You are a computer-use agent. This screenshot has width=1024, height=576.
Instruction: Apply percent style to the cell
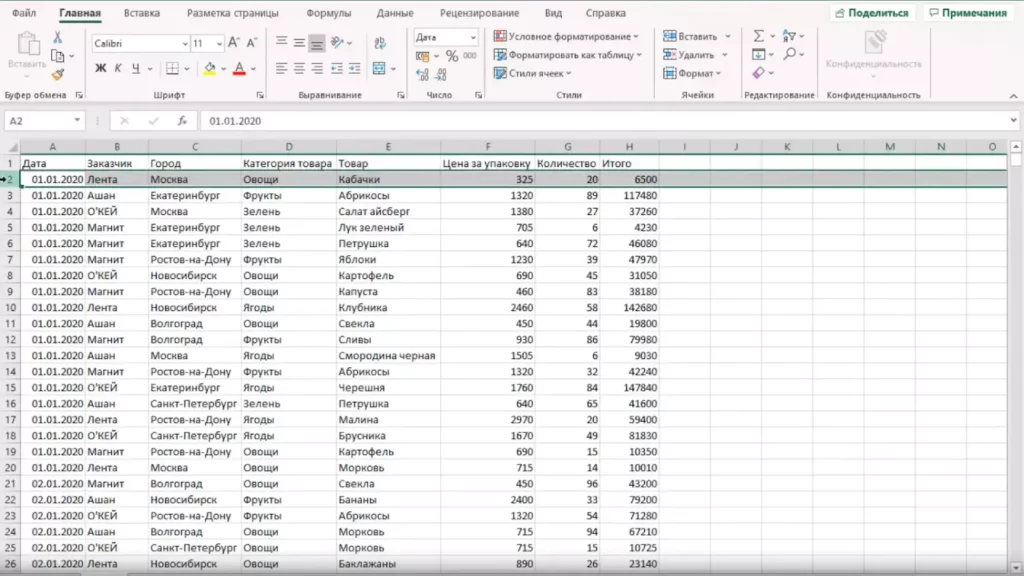point(452,56)
